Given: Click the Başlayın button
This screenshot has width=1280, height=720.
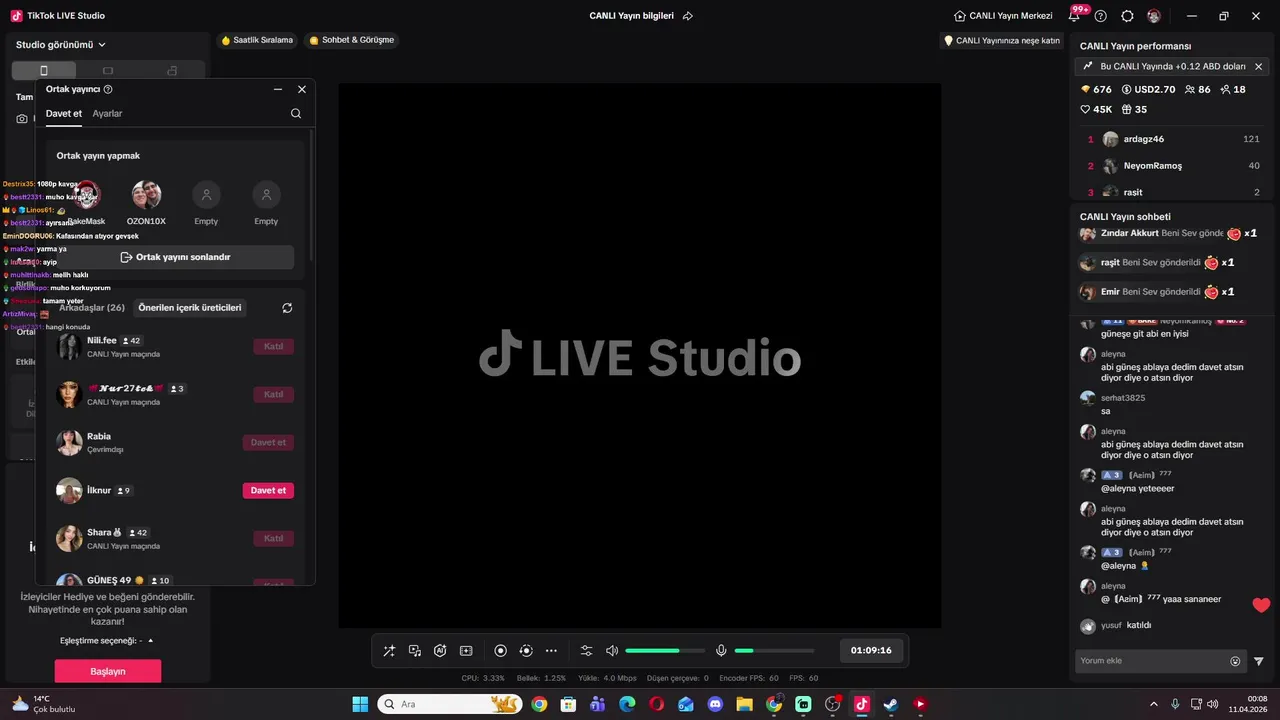Looking at the screenshot, I should pyautogui.click(x=108, y=671).
